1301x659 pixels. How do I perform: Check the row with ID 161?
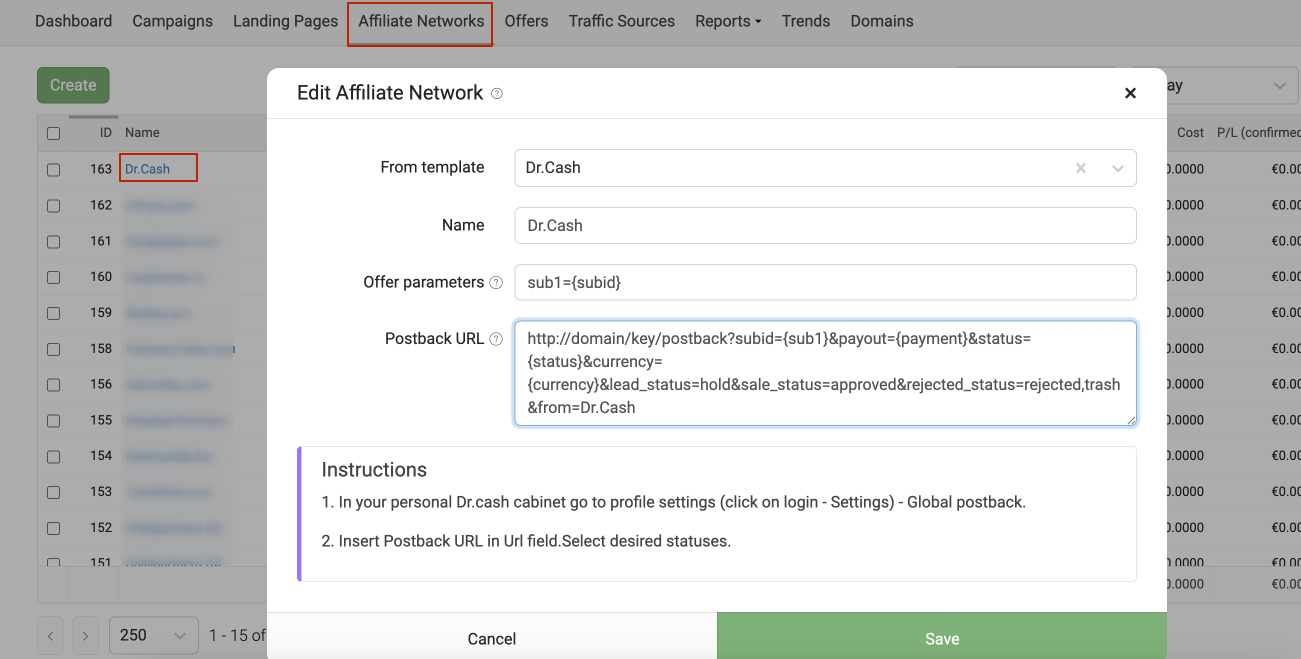coord(53,242)
